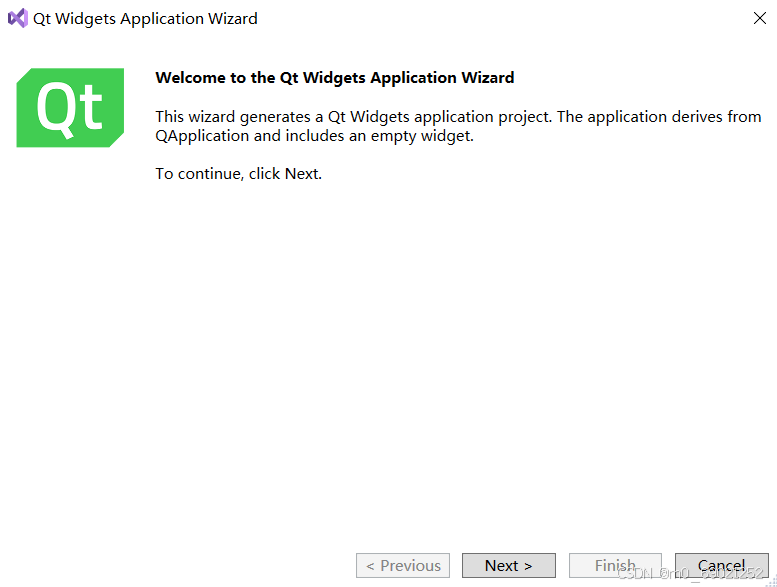
Task: Click the Visual Studio icon in title bar
Action: pyautogui.click(x=18, y=18)
